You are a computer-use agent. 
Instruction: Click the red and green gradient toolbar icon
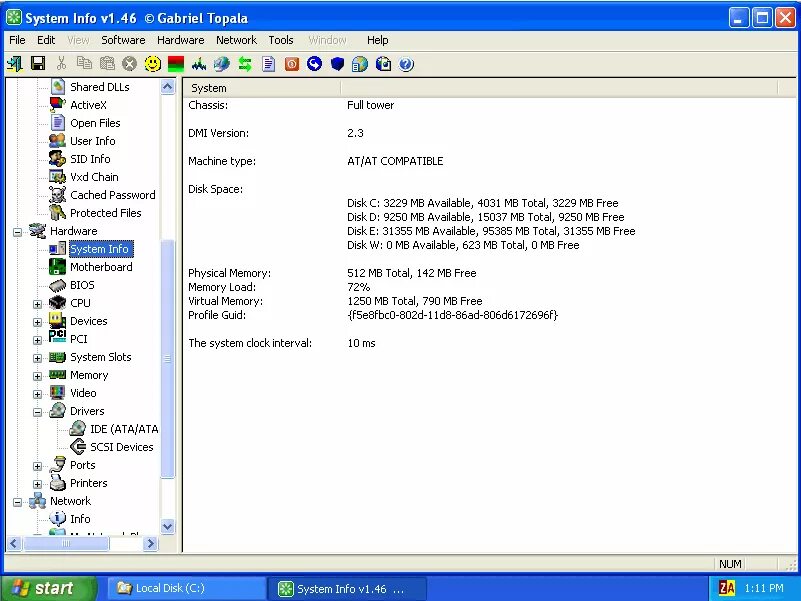pos(176,64)
